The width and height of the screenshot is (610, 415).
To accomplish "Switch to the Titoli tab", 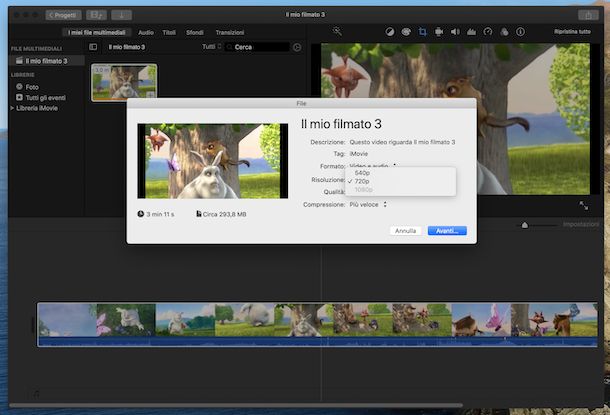I will point(169,32).
